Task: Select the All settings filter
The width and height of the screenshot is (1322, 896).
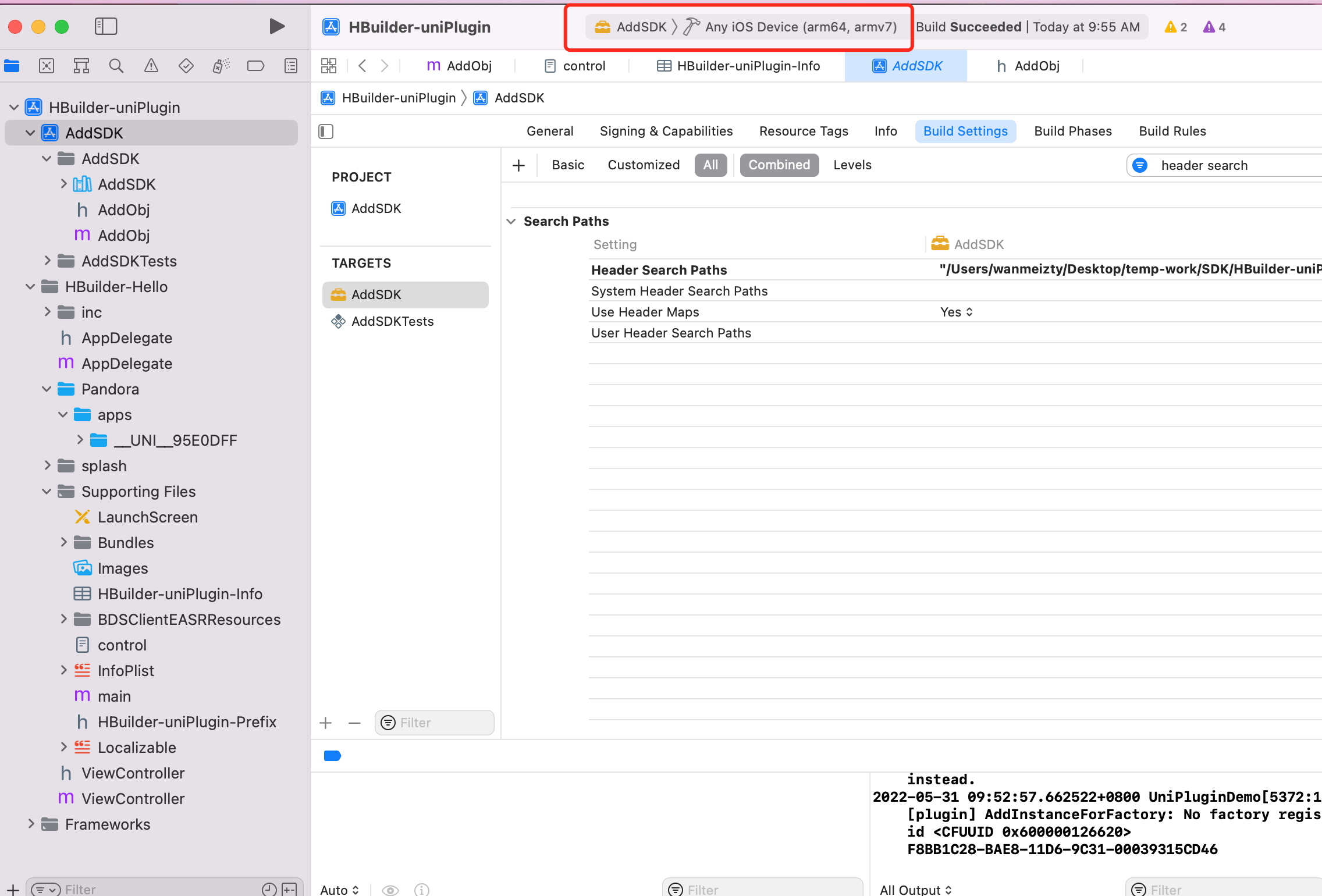Action: coord(710,165)
